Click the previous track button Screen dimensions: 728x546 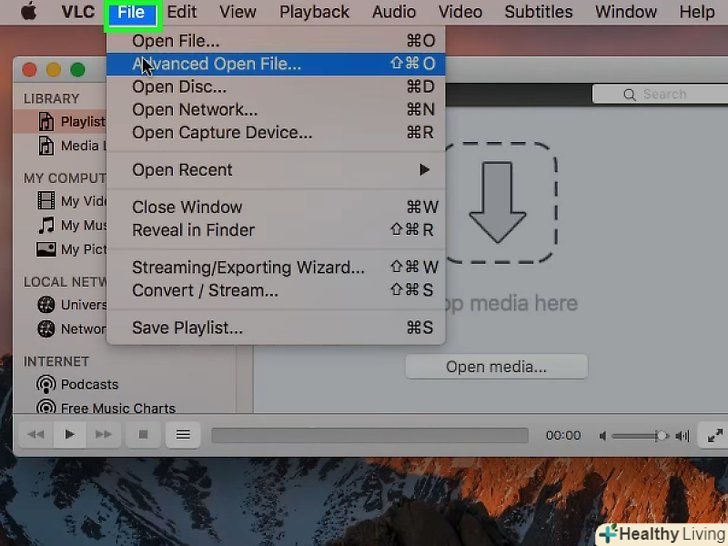[36, 435]
